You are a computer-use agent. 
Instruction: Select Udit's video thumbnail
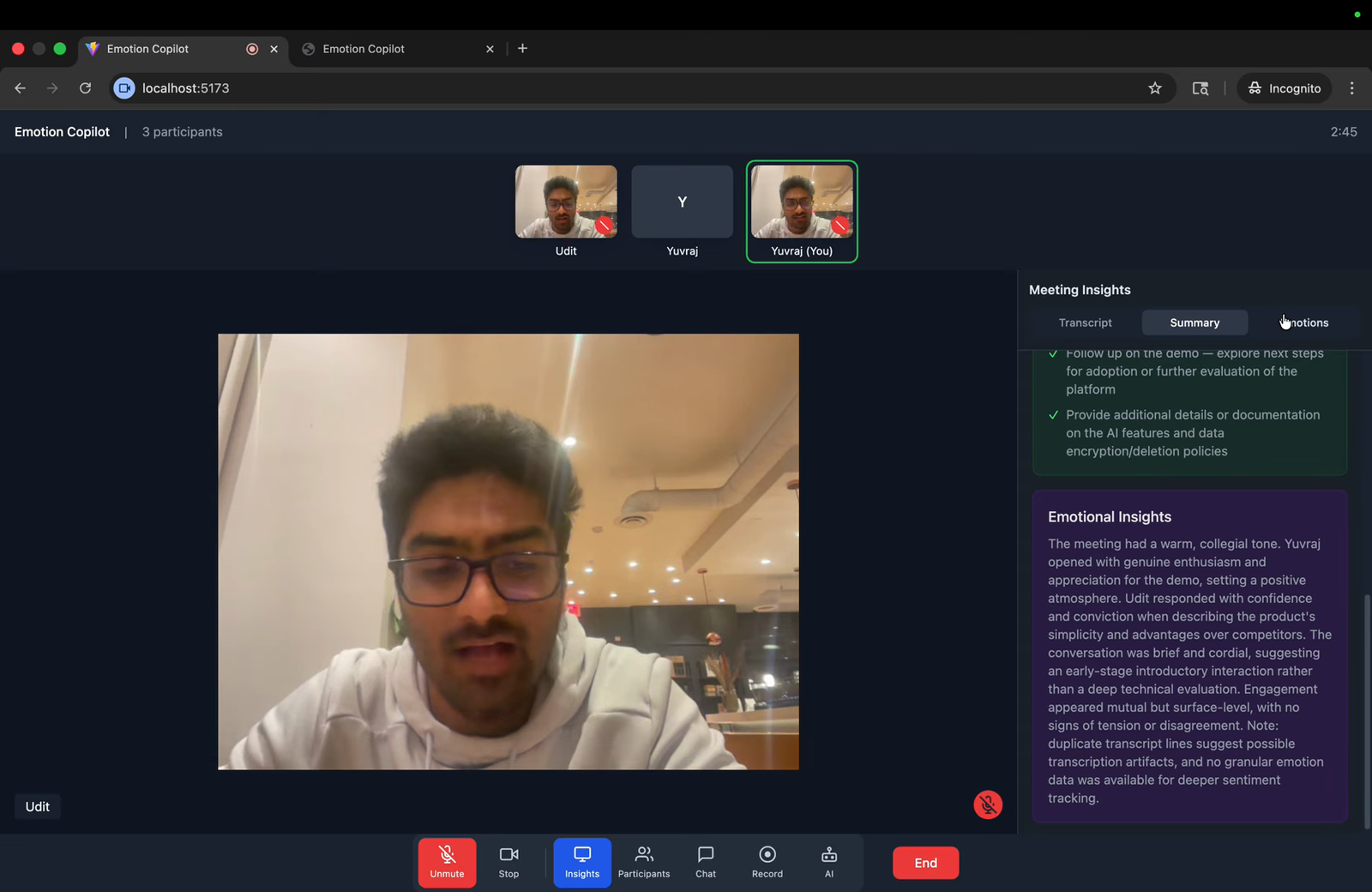tap(566, 202)
